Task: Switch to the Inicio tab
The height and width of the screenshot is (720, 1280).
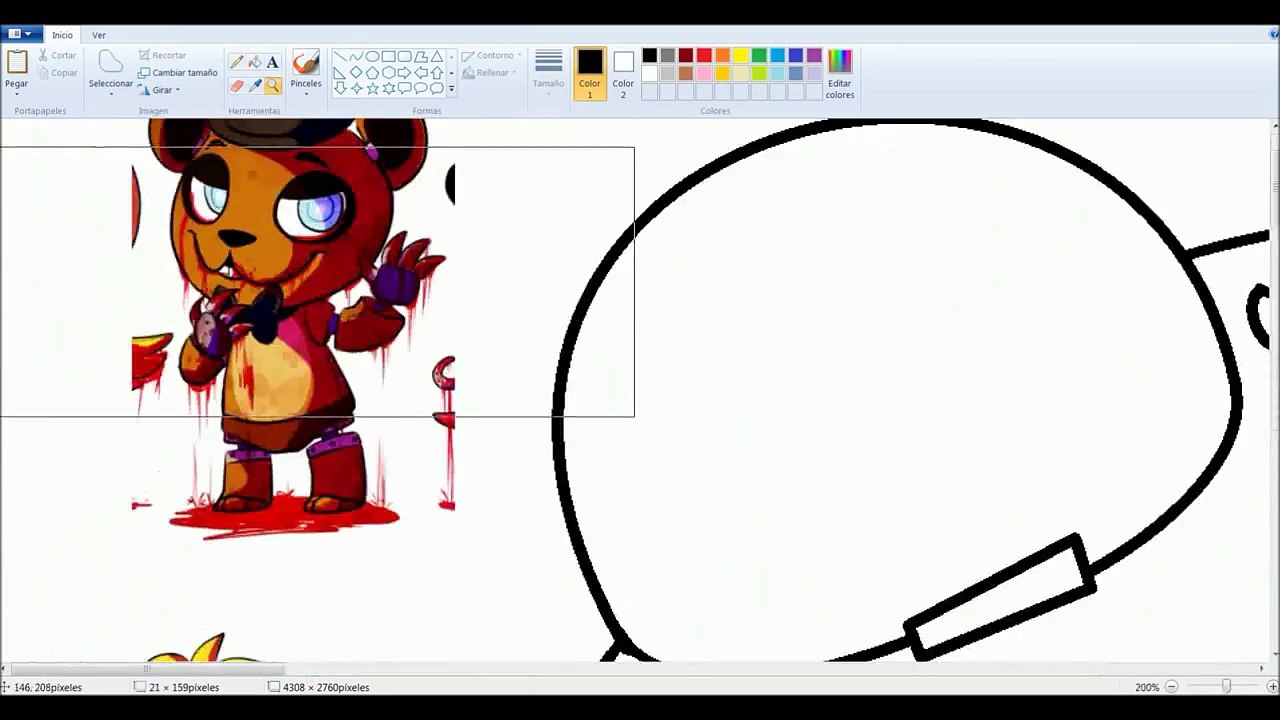Action: [62, 35]
